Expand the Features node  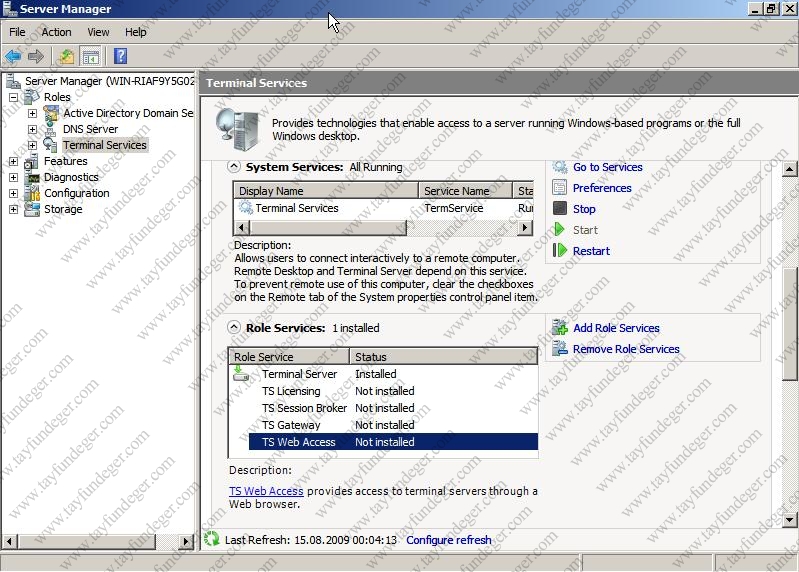pos(13,161)
